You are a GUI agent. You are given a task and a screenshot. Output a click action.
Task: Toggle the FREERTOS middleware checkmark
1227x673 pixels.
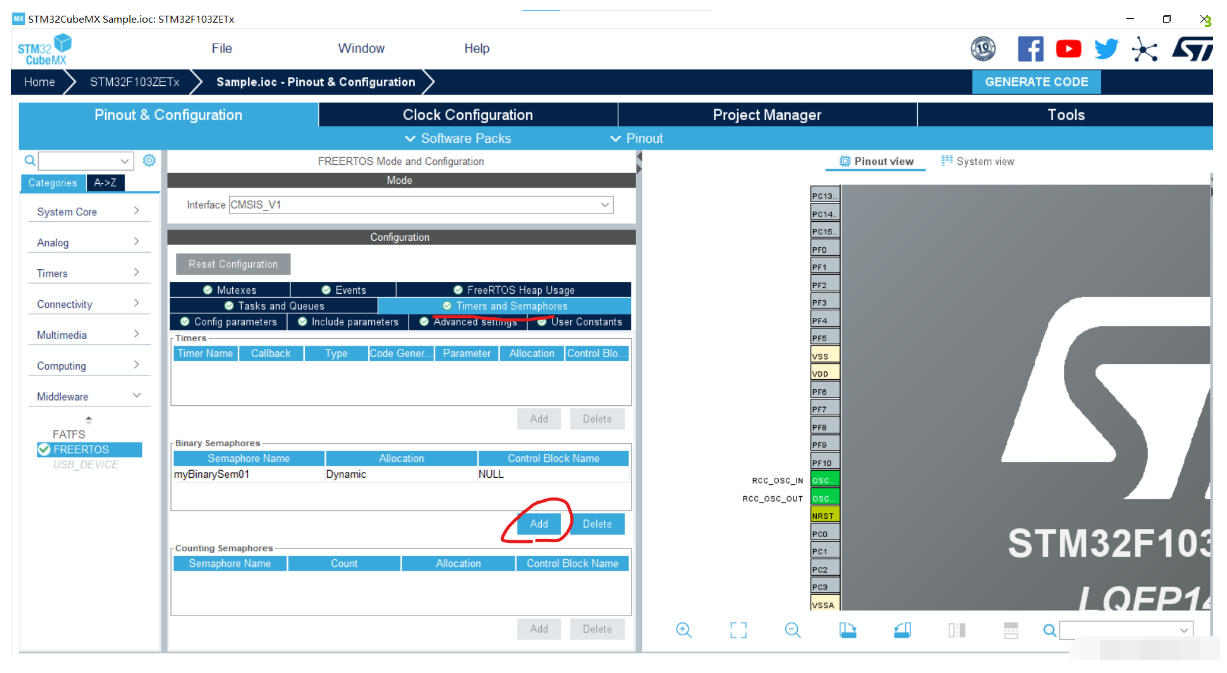44,450
